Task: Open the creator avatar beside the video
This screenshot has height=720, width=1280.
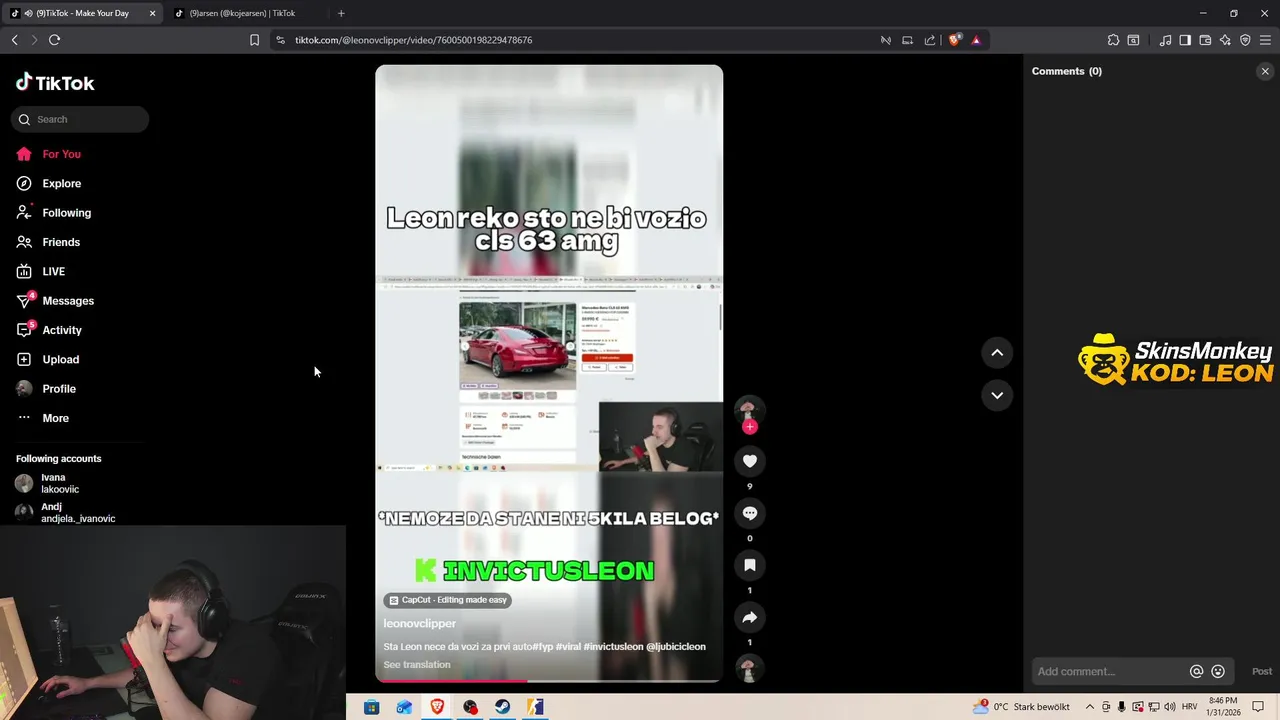Action: 749,408
